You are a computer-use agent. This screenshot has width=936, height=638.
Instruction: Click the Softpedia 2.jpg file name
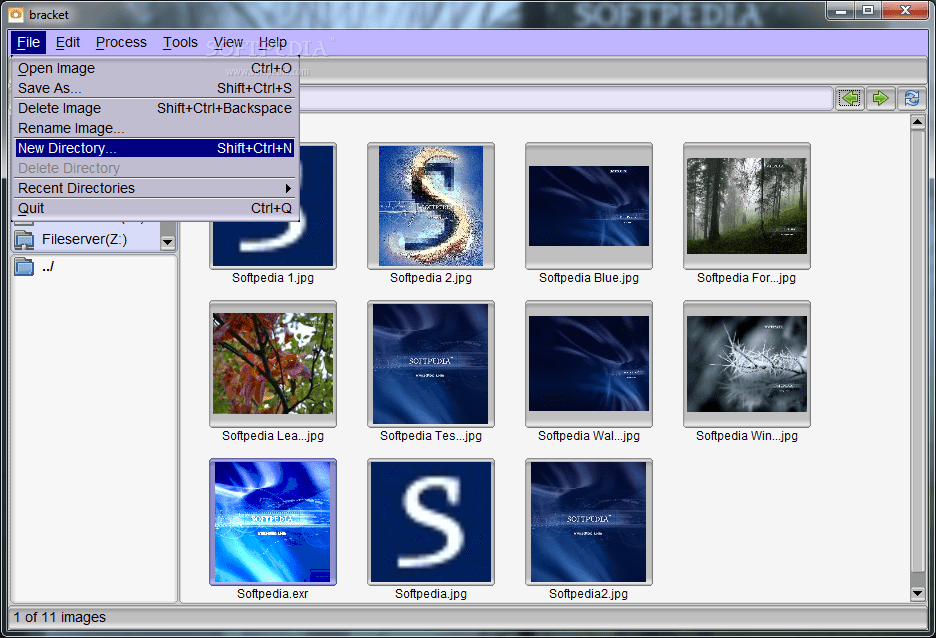pyautogui.click(x=431, y=278)
